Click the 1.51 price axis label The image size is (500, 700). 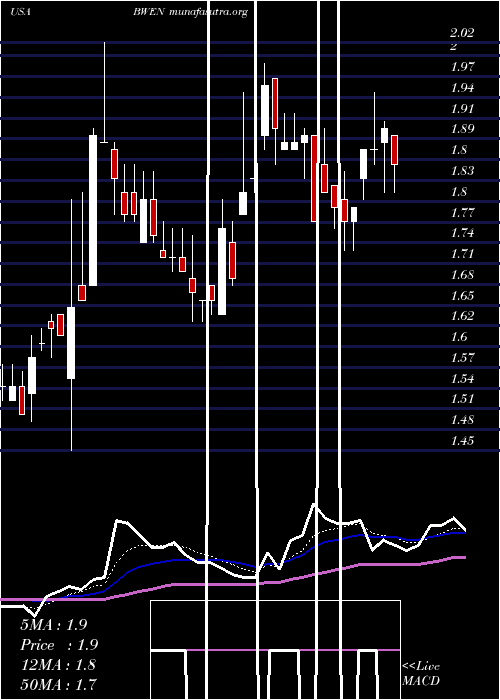point(462,399)
